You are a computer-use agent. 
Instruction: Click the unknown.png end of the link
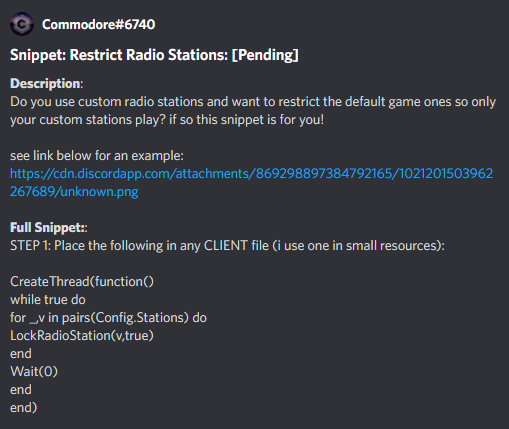point(99,192)
